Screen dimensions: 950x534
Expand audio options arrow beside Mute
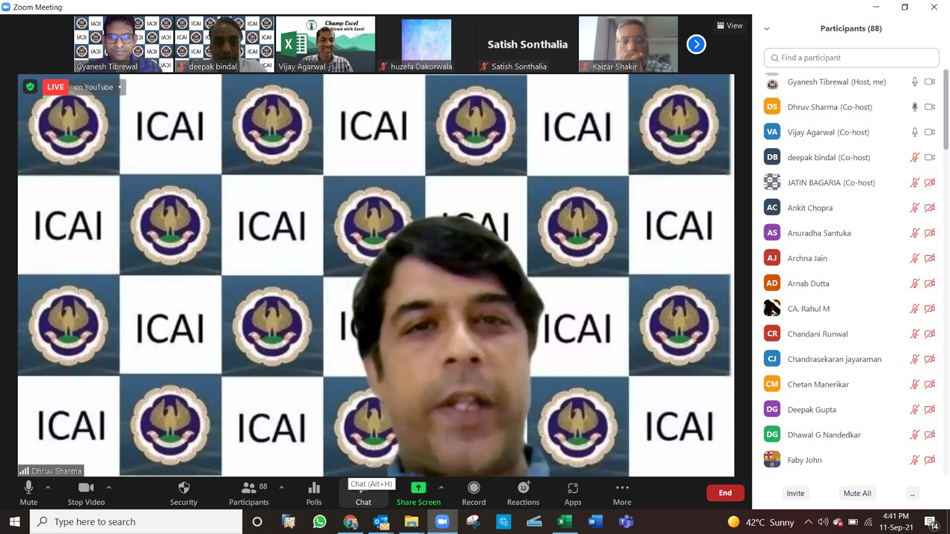(48, 487)
